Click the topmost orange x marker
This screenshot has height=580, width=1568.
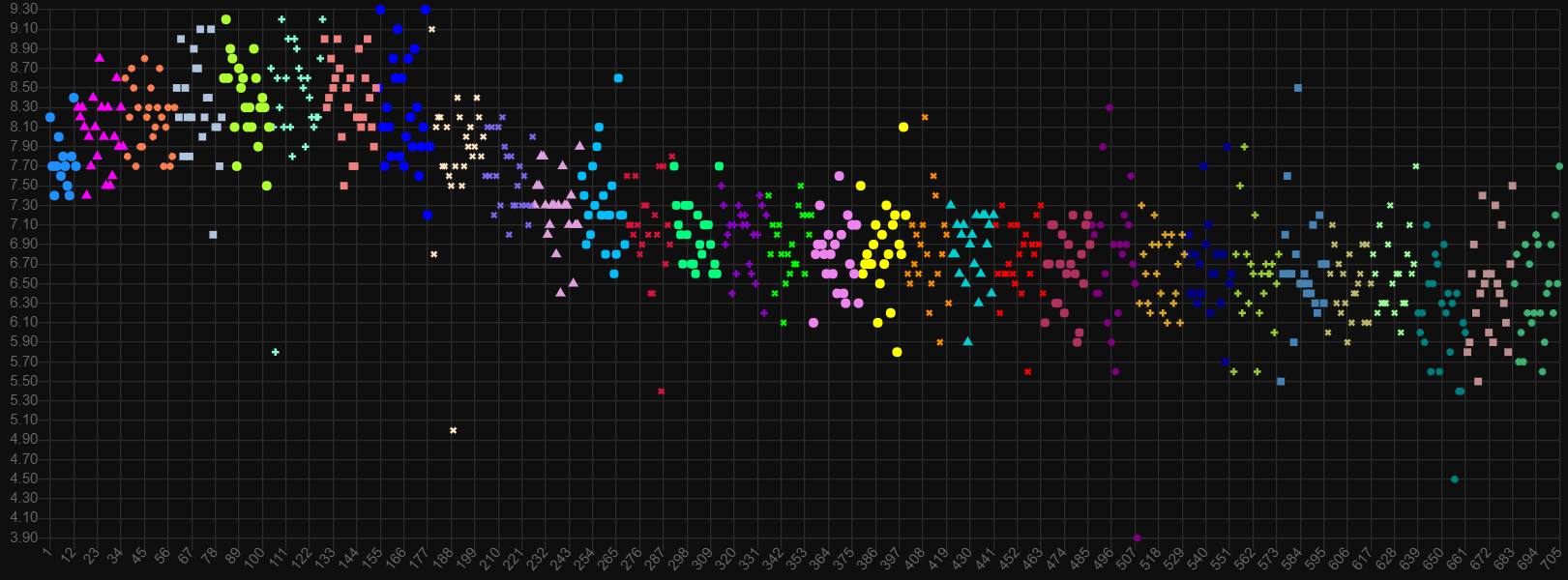click(x=925, y=117)
